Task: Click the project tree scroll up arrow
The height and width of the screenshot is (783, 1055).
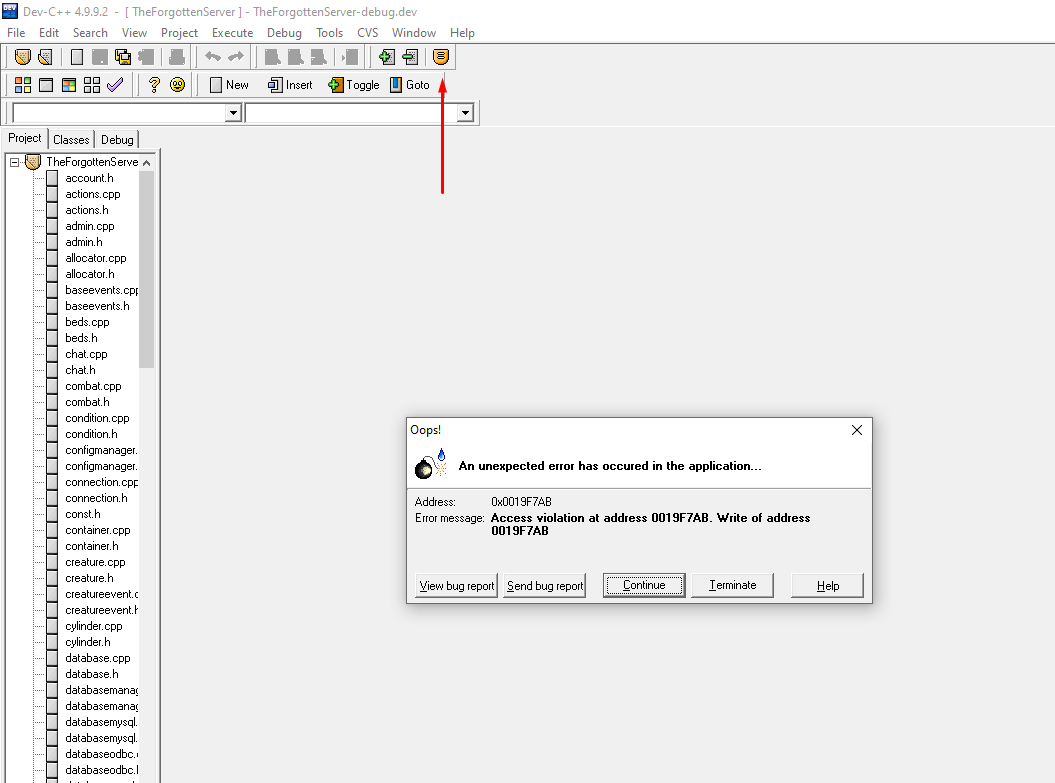Action: [147, 163]
